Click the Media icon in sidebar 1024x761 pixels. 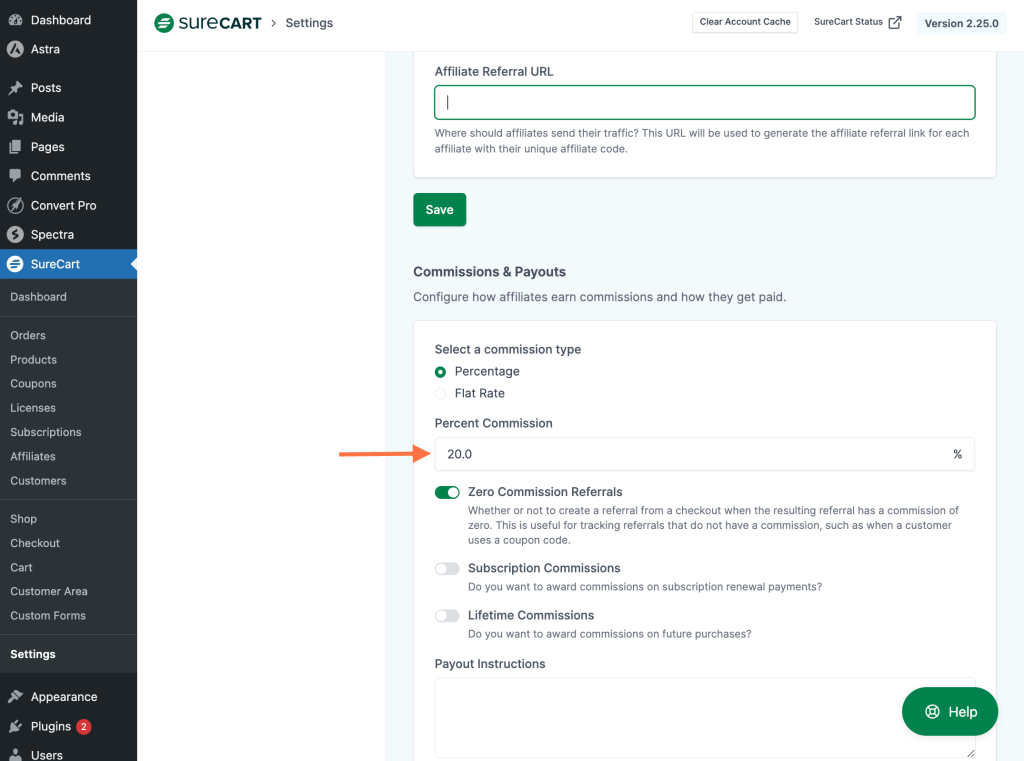15,117
